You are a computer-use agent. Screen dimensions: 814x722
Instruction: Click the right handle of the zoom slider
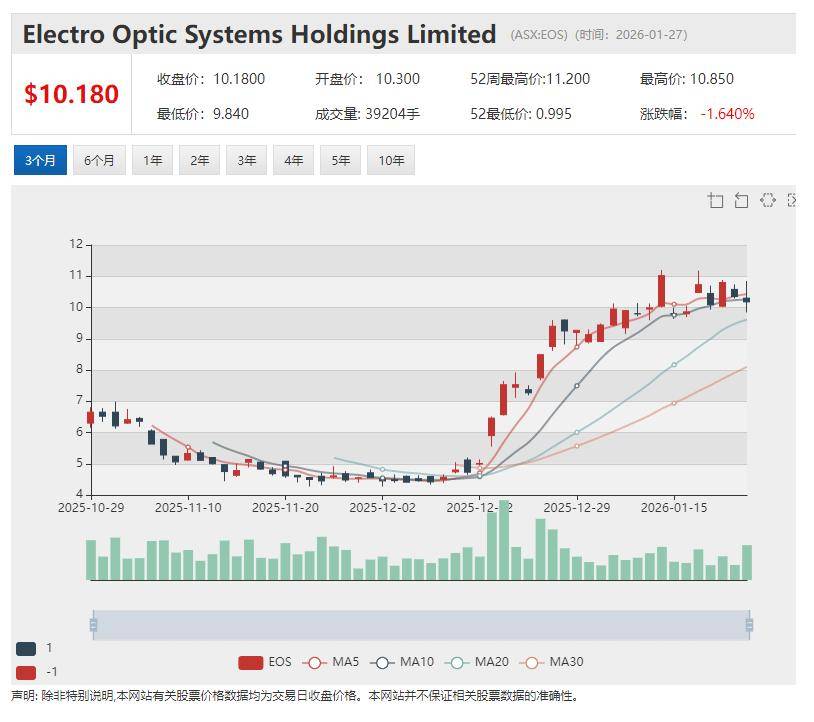pos(748,626)
